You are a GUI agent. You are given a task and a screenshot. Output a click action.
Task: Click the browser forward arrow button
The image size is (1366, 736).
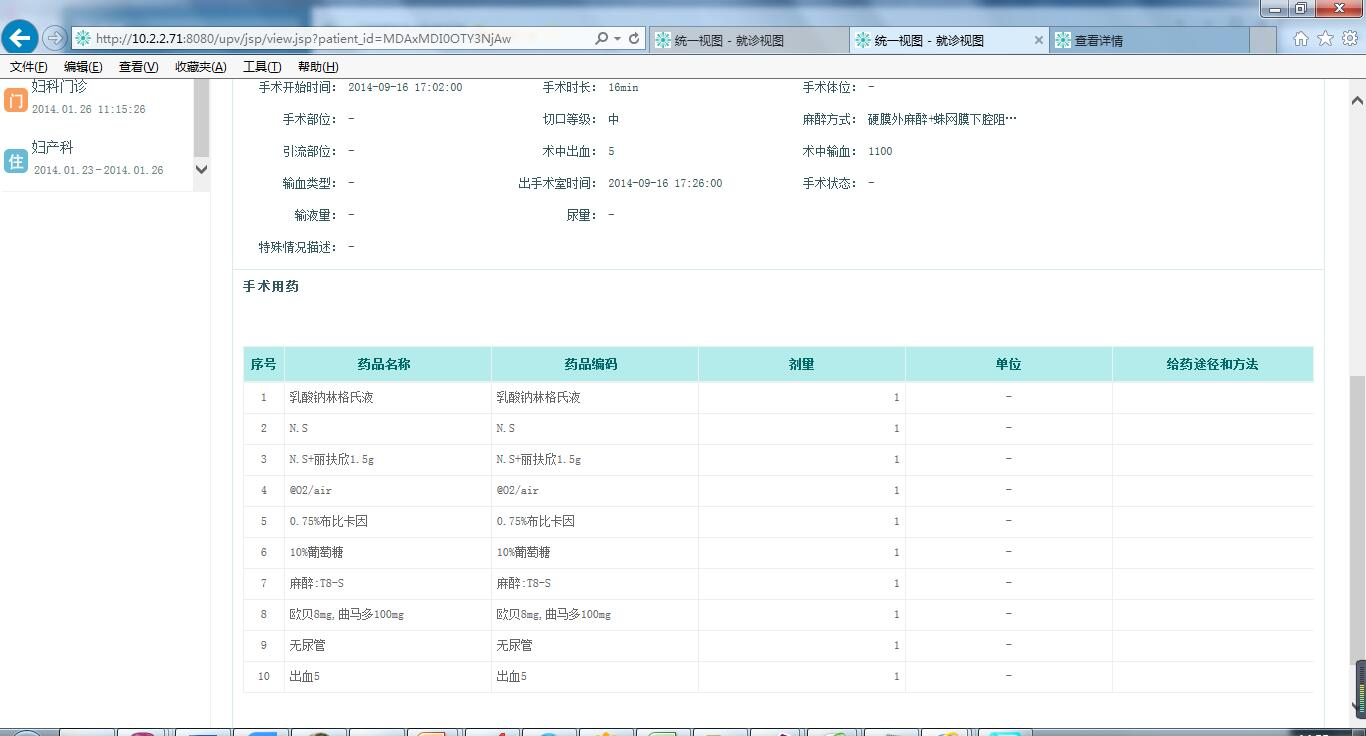click(x=55, y=38)
